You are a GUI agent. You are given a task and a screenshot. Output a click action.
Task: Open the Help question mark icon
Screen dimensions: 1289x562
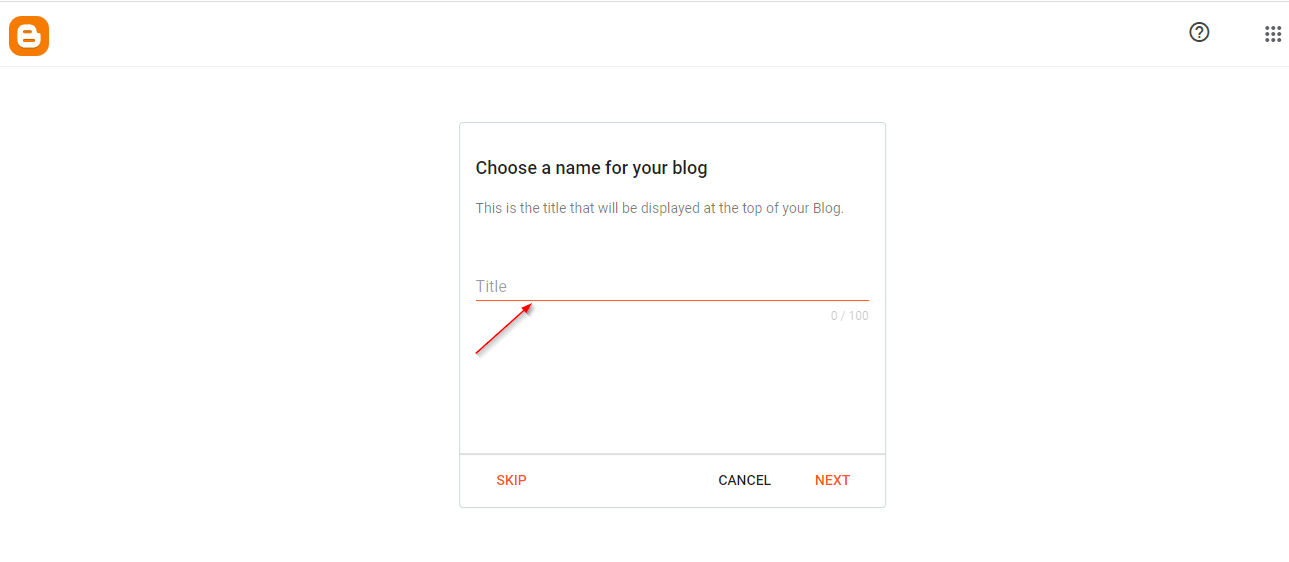click(x=1199, y=32)
